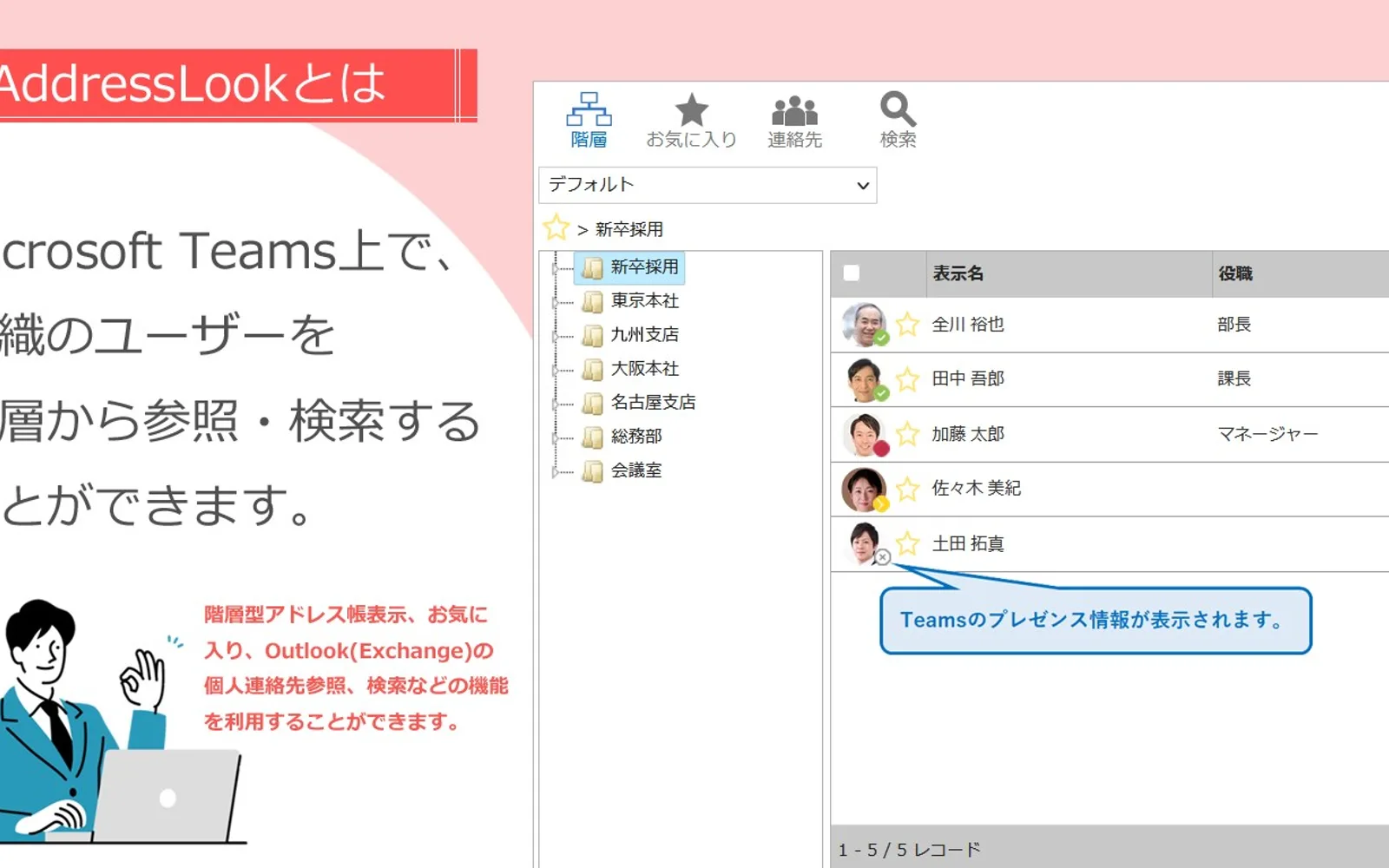Viewport: 1389px width, 868px height.
Task: Toggle favorite star for 土田 拓真
Action: point(908,543)
